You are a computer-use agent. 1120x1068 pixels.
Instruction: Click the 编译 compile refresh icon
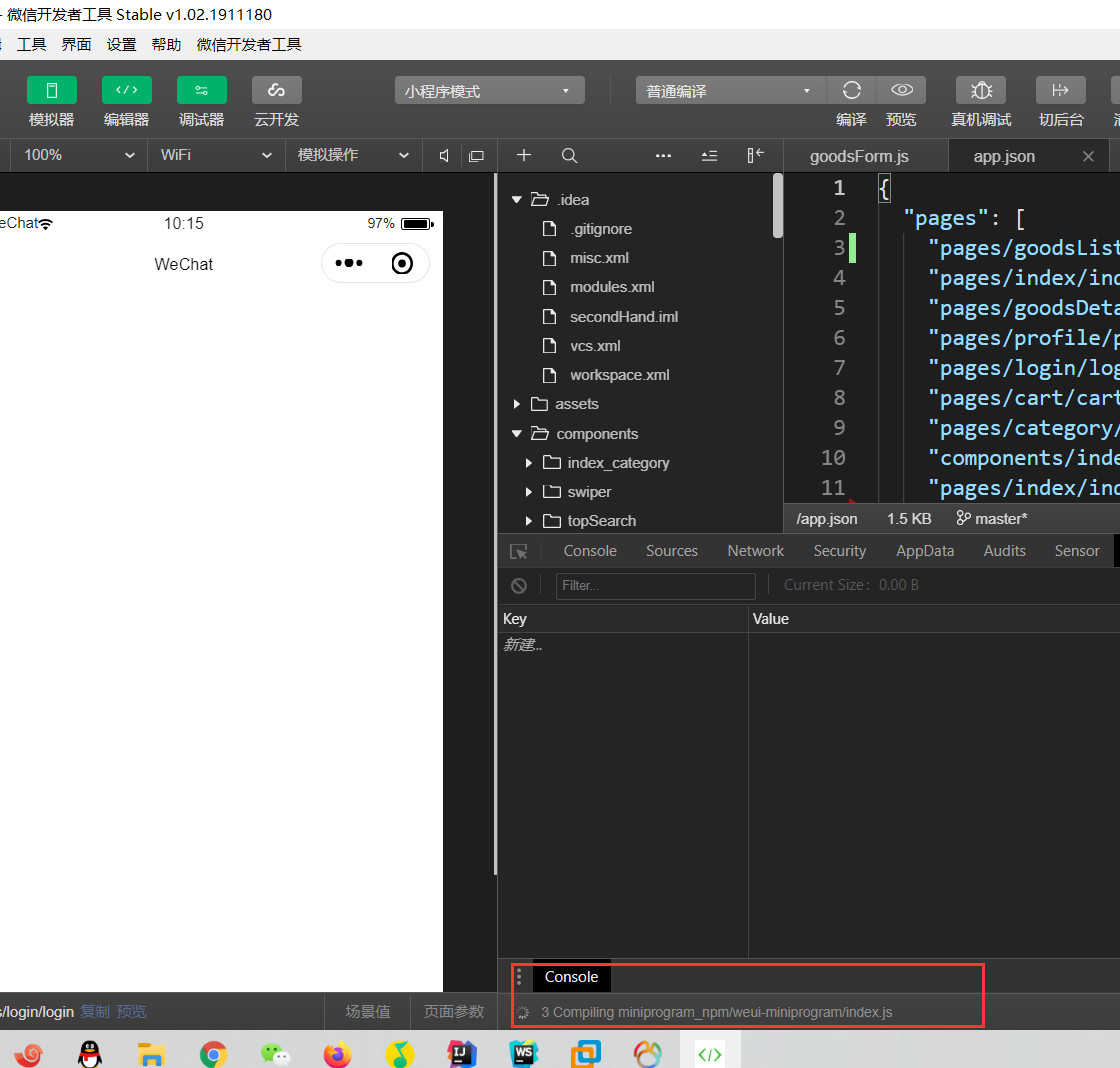[x=851, y=90]
